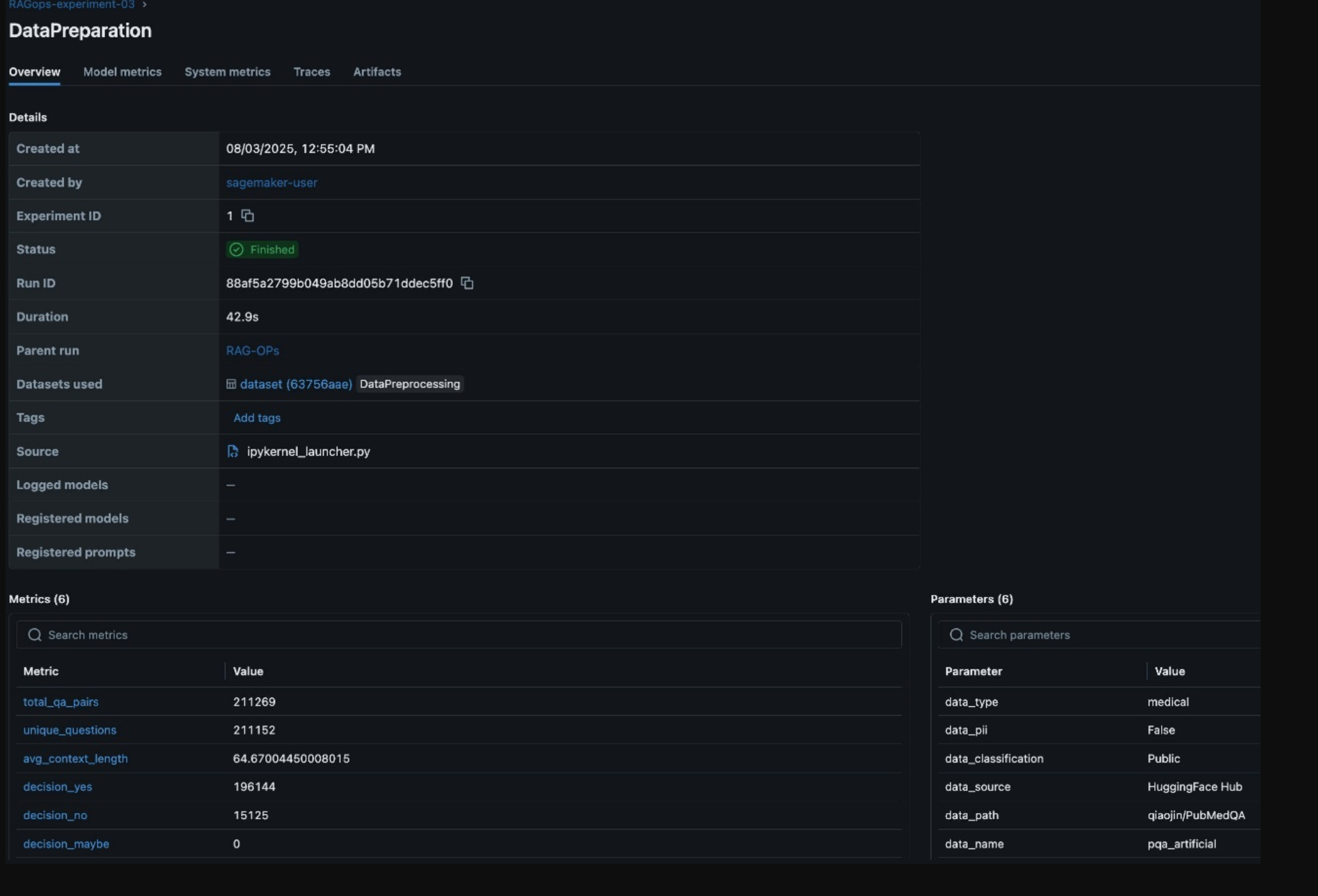1318x896 pixels.
Task: Open the Artifacts tab
Action: pos(377,72)
